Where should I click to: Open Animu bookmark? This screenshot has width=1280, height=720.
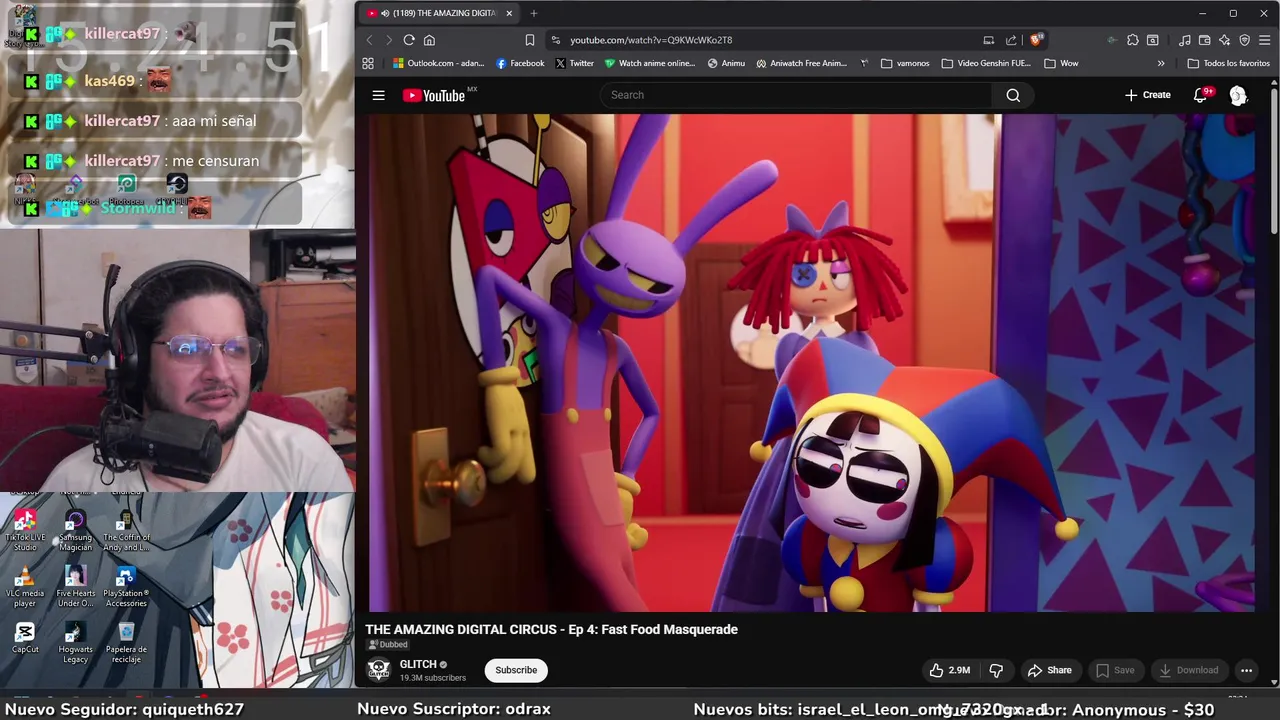726,63
